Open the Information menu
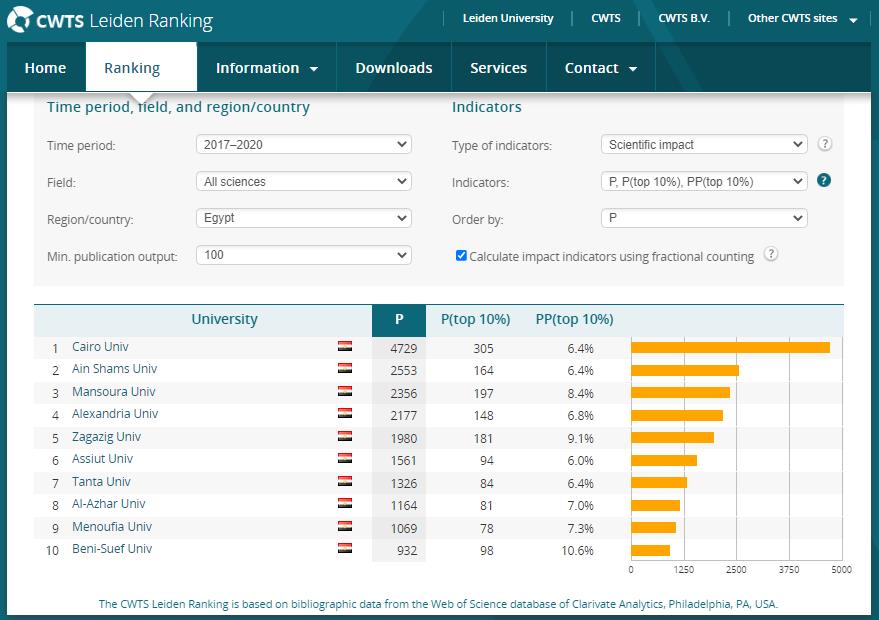The width and height of the screenshot is (879, 620). point(266,68)
